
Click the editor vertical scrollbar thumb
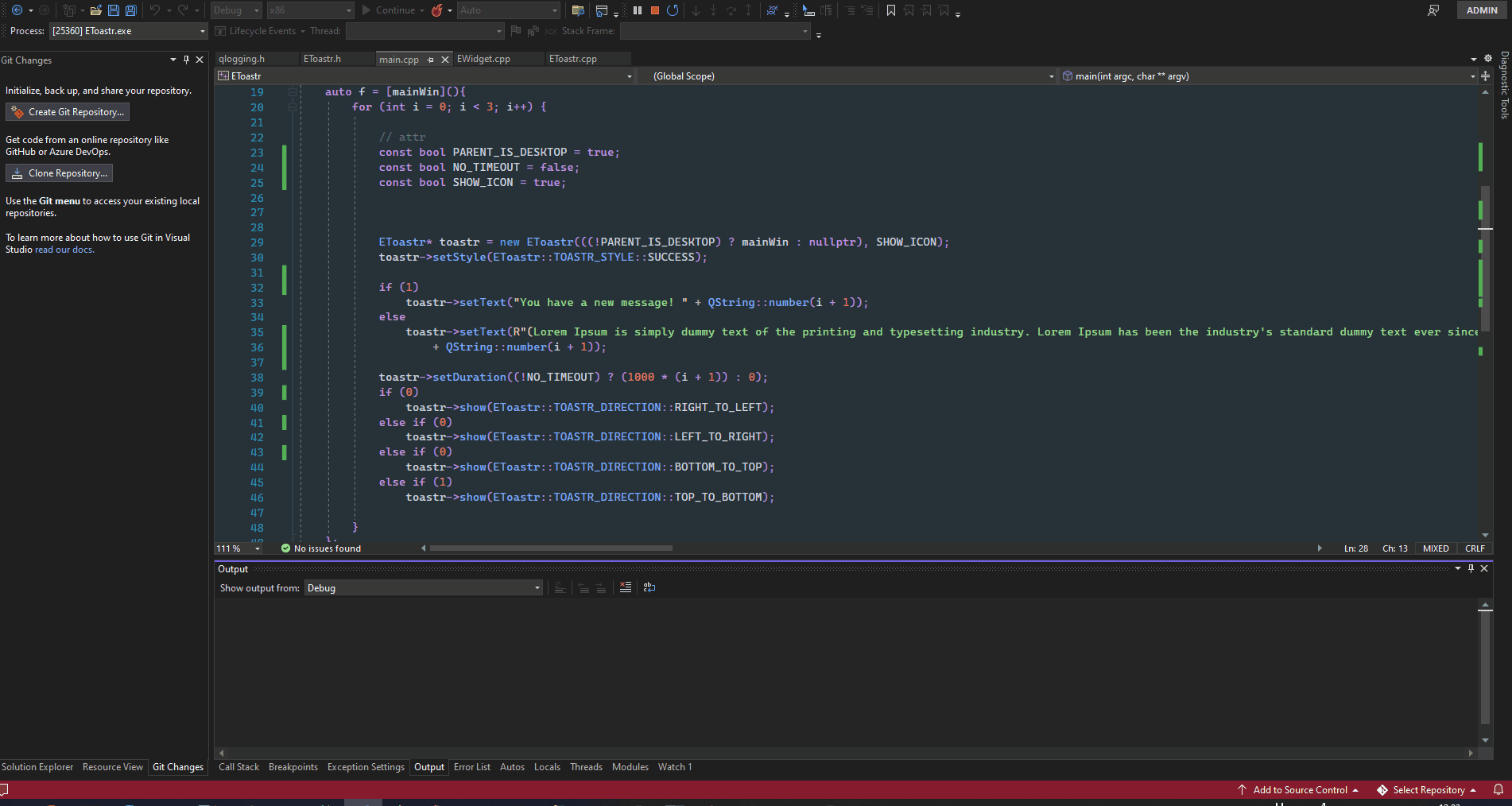pos(1485,258)
